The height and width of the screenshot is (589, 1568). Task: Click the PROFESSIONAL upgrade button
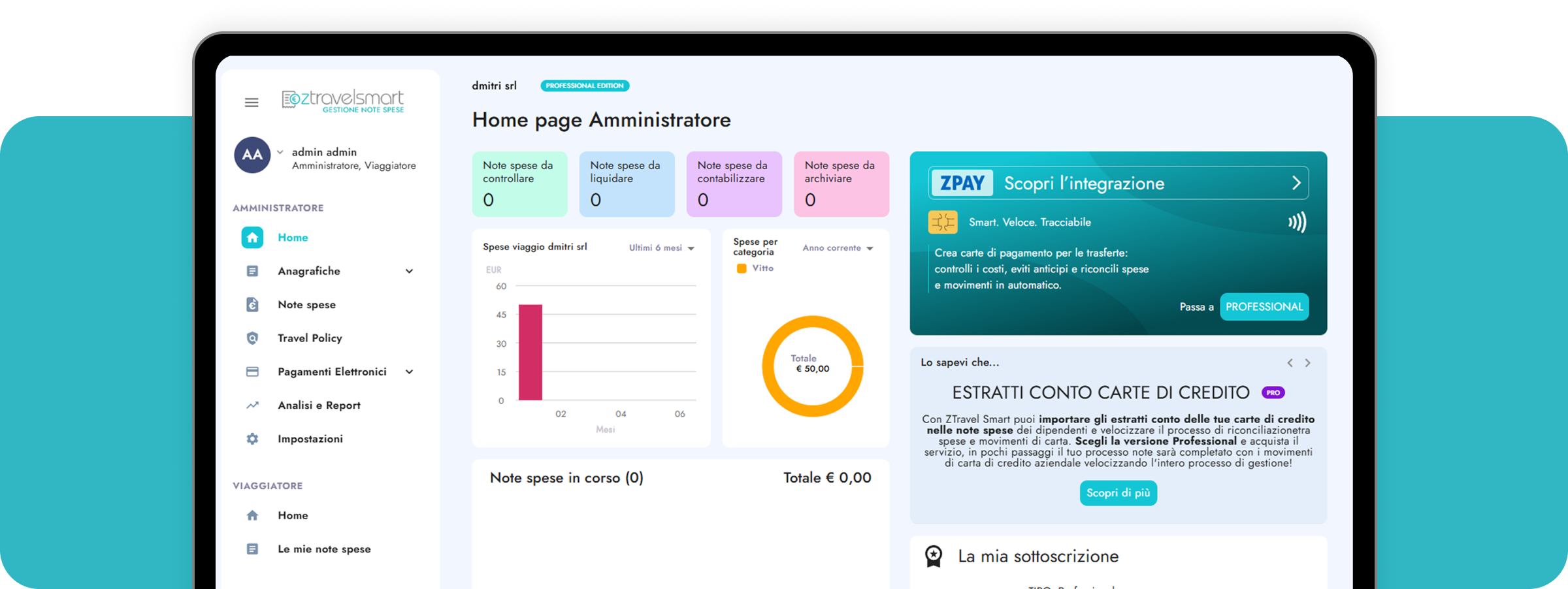click(x=1264, y=307)
